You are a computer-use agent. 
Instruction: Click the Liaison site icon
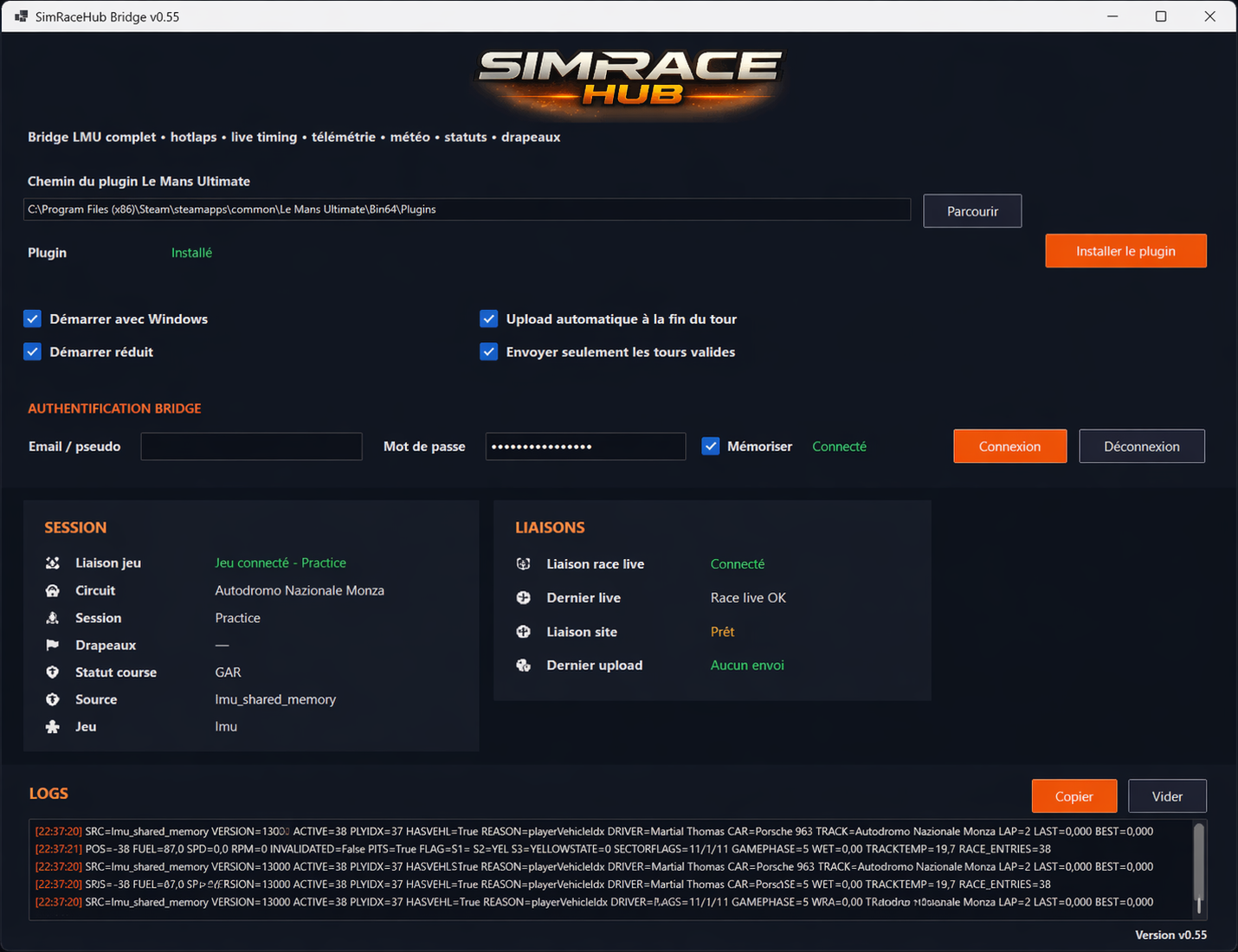tap(524, 632)
